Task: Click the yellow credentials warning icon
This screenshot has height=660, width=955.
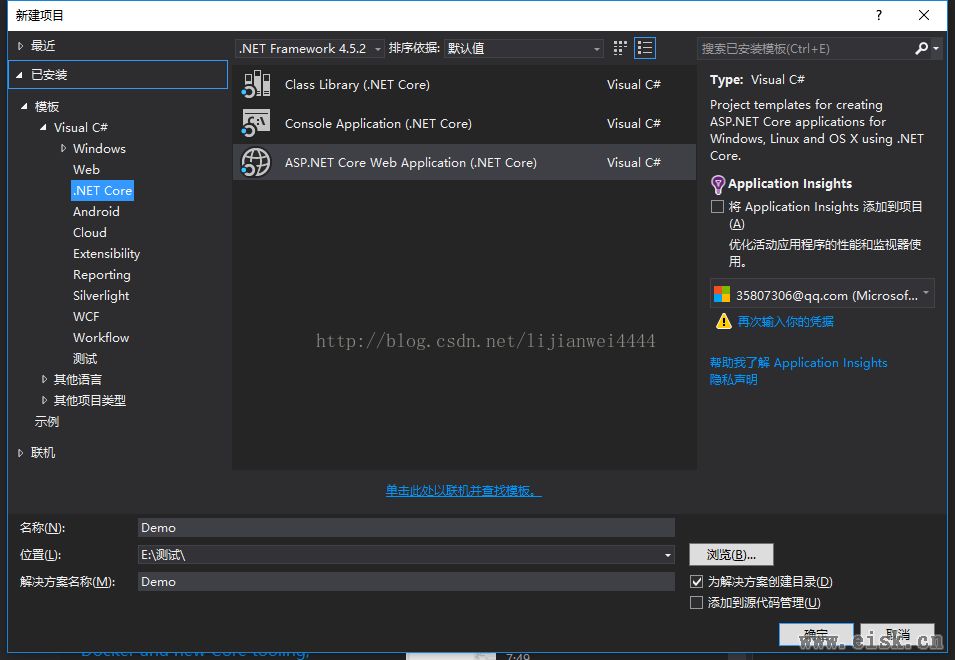Action: [724, 321]
